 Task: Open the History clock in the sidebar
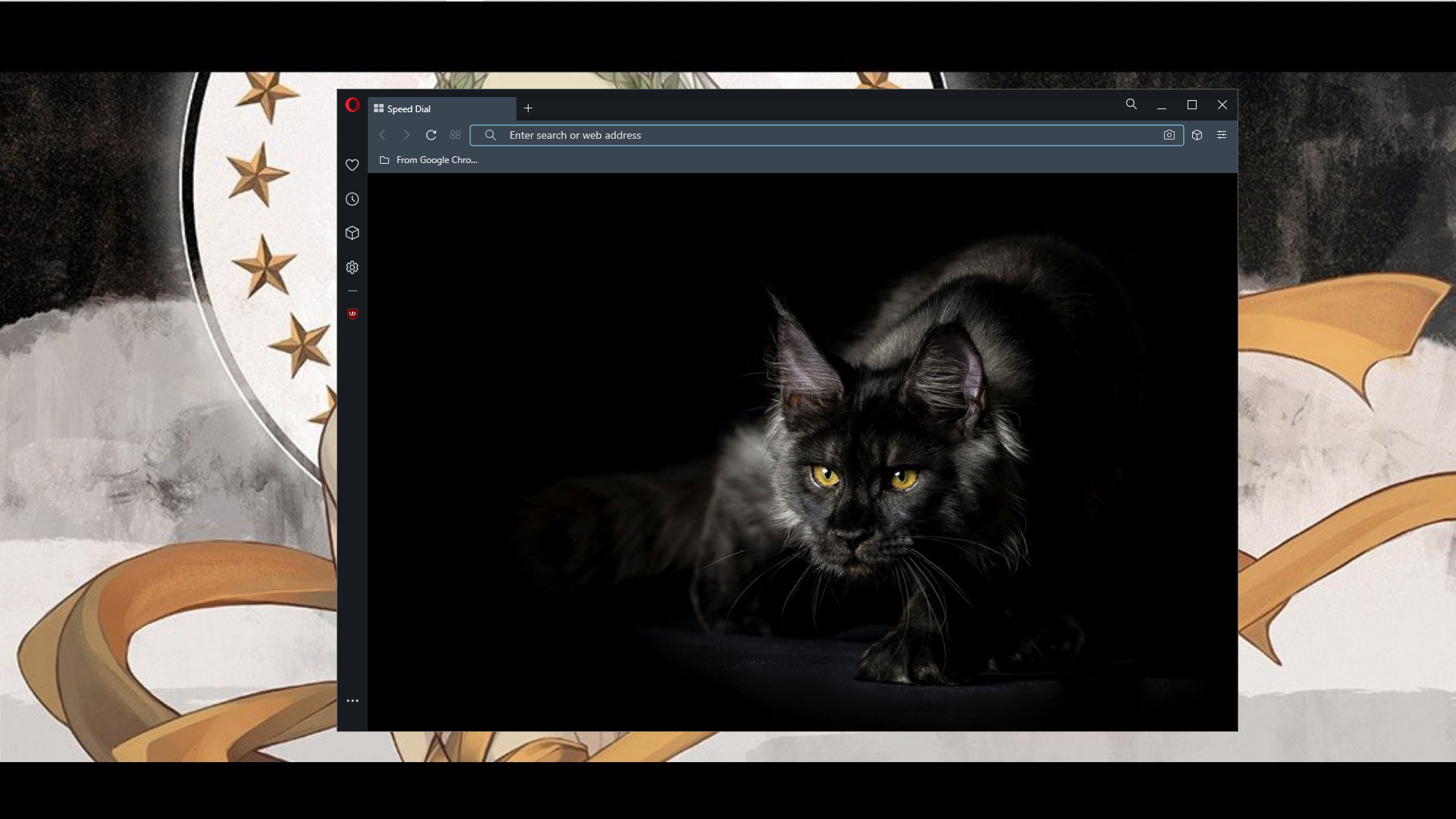(x=352, y=199)
